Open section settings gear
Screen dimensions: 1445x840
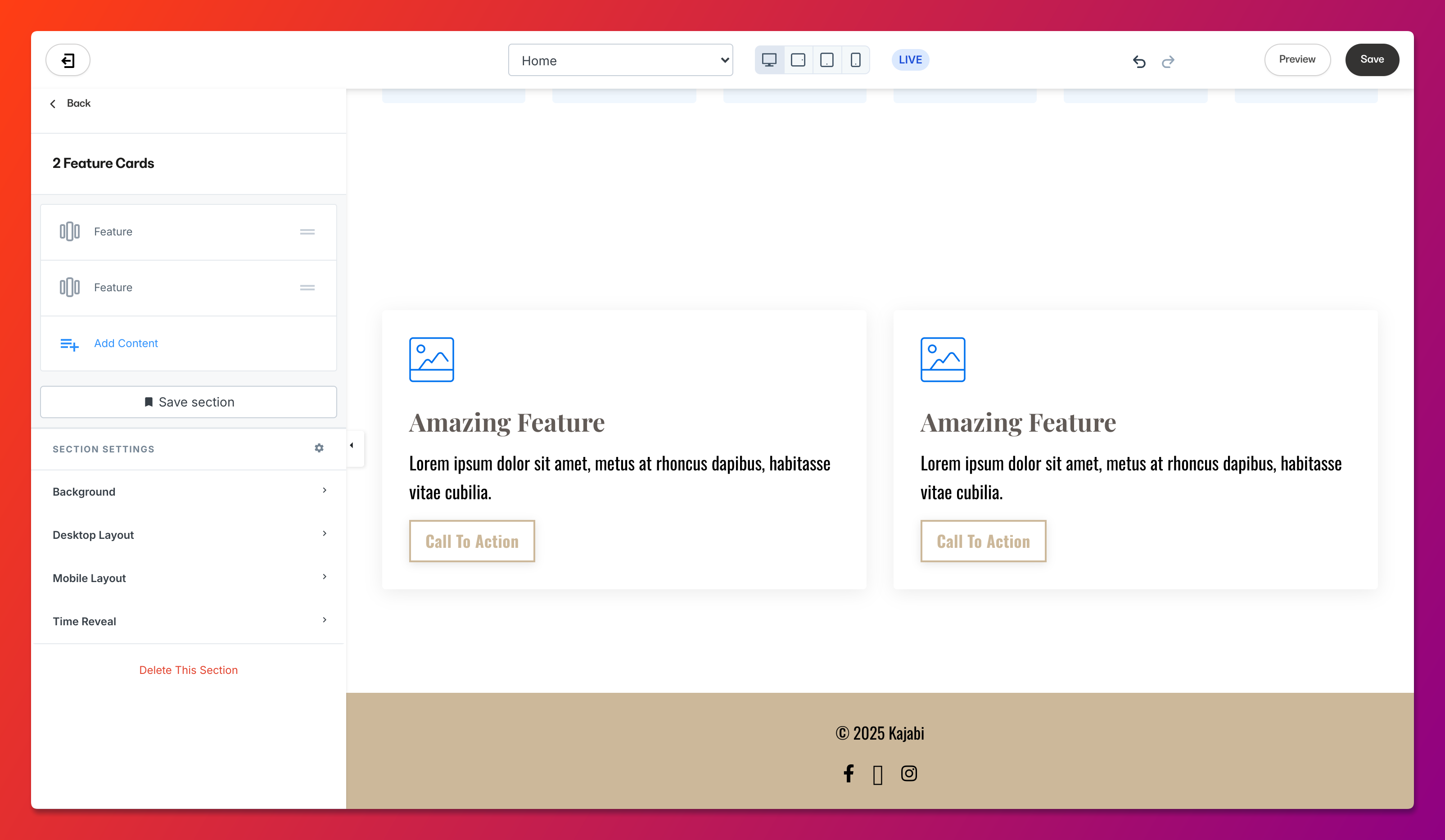pyautogui.click(x=320, y=448)
